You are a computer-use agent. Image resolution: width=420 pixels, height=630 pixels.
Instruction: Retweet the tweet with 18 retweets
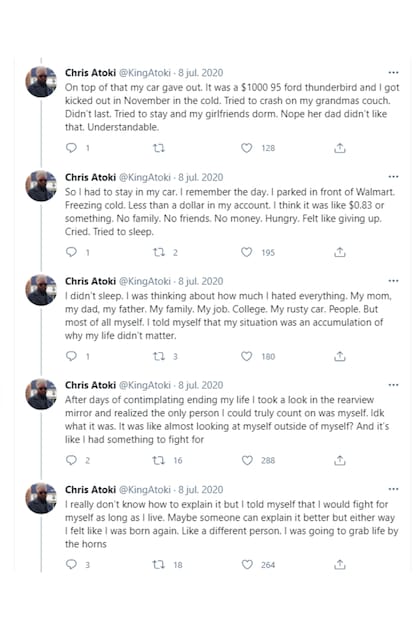(x=159, y=565)
